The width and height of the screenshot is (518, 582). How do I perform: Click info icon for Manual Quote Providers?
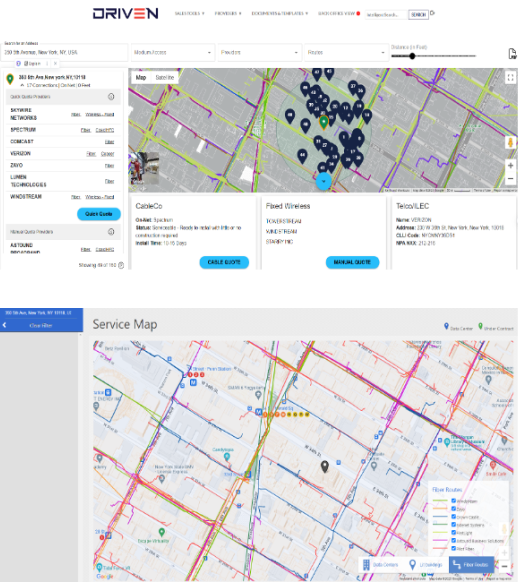pos(111,232)
